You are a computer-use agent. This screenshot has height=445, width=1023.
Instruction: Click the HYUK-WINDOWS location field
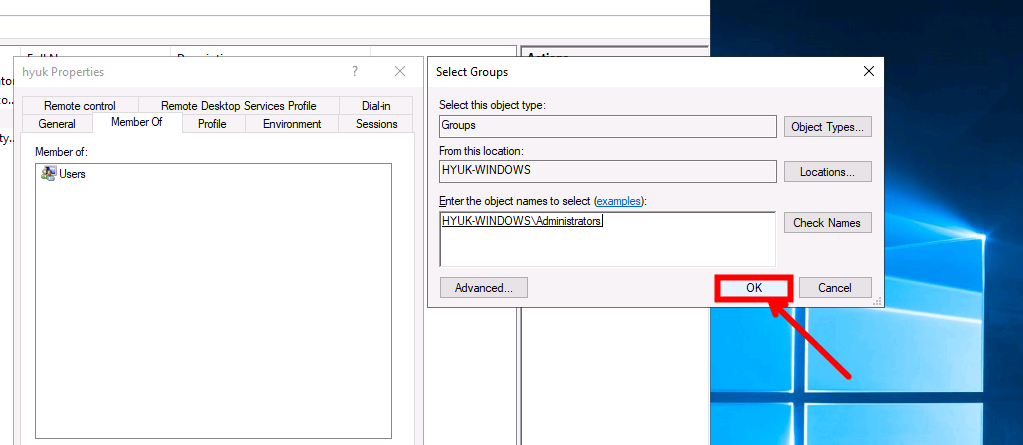pos(608,171)
